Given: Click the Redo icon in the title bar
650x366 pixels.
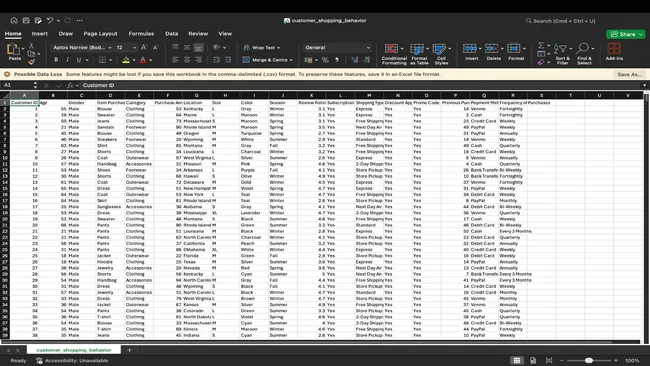Looking at the screenshot, I should coord(68,20).
